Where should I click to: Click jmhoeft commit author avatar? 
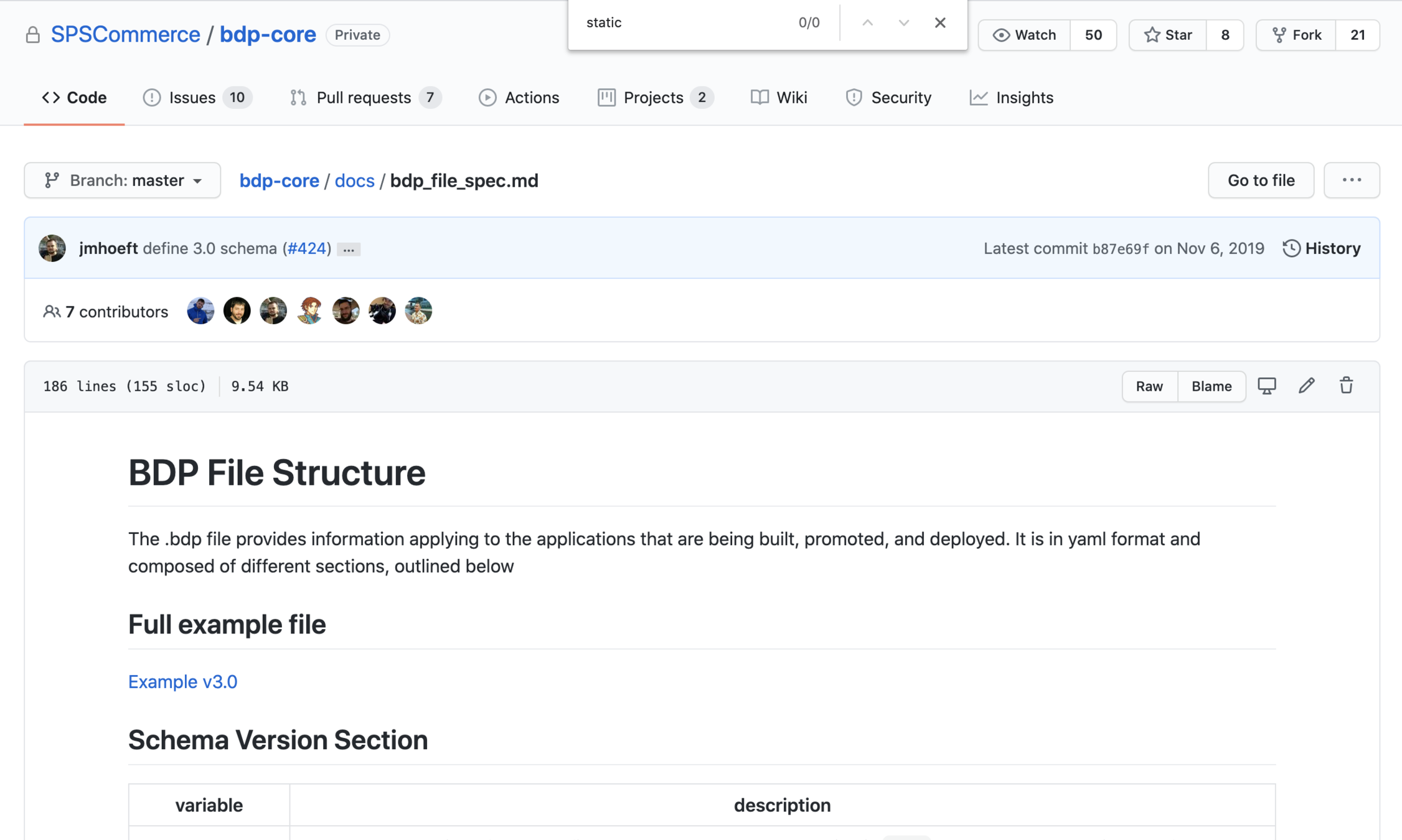click(x=52, y=248)
